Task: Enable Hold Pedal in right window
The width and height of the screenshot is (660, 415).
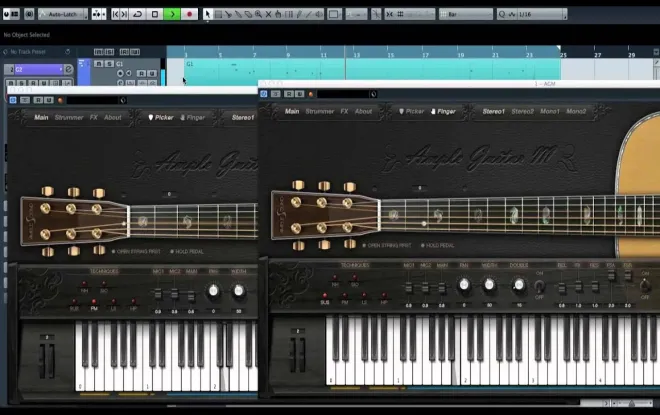Action: (437, 245)
